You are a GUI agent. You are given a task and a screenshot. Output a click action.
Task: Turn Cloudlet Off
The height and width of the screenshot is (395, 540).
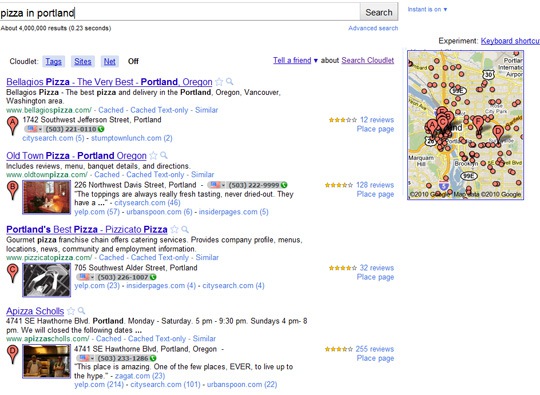coord(133,61)
